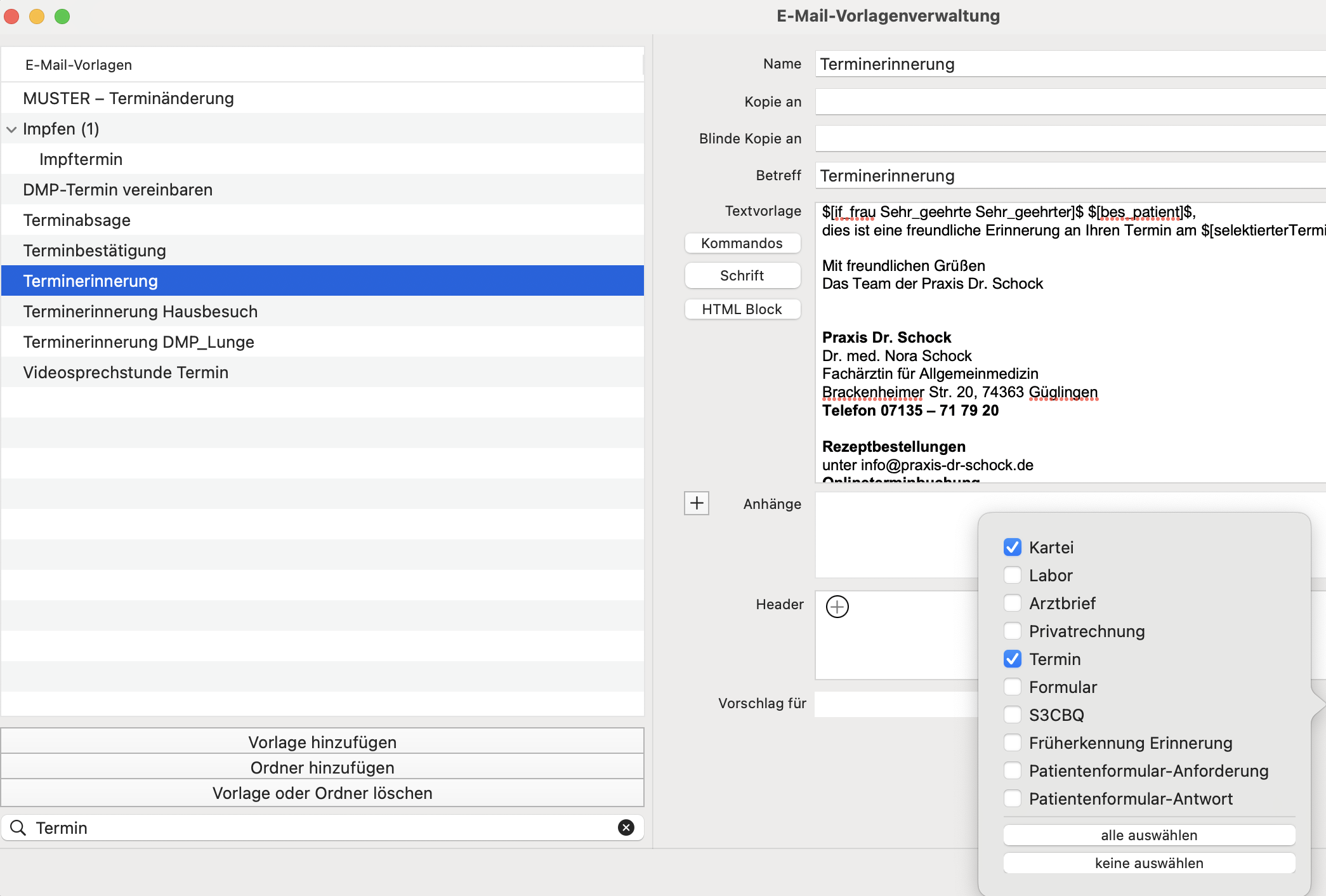Click Vorlage hinzufügen button
Screen dimensions: 1326x896
[322, 742]
